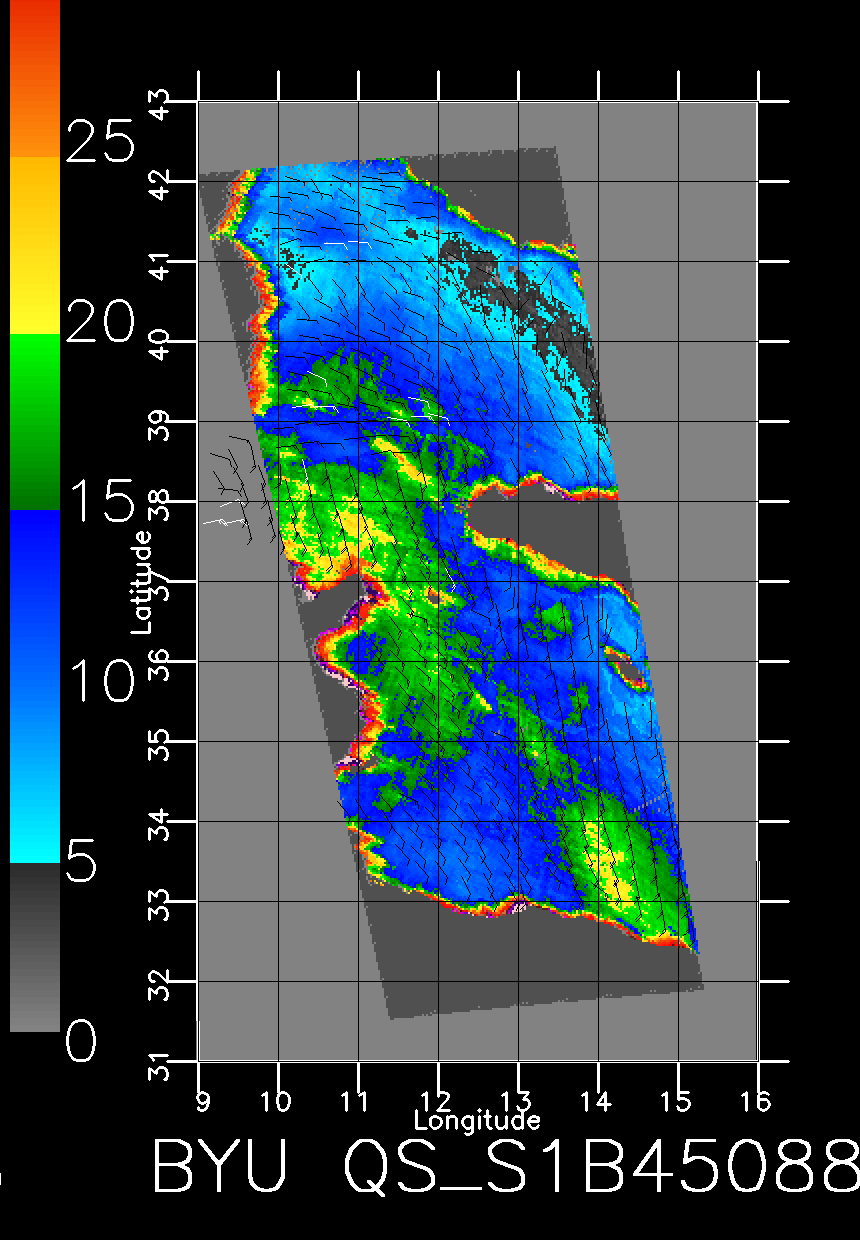Select the yellow band of the colorbar

[x=35, y=245]
